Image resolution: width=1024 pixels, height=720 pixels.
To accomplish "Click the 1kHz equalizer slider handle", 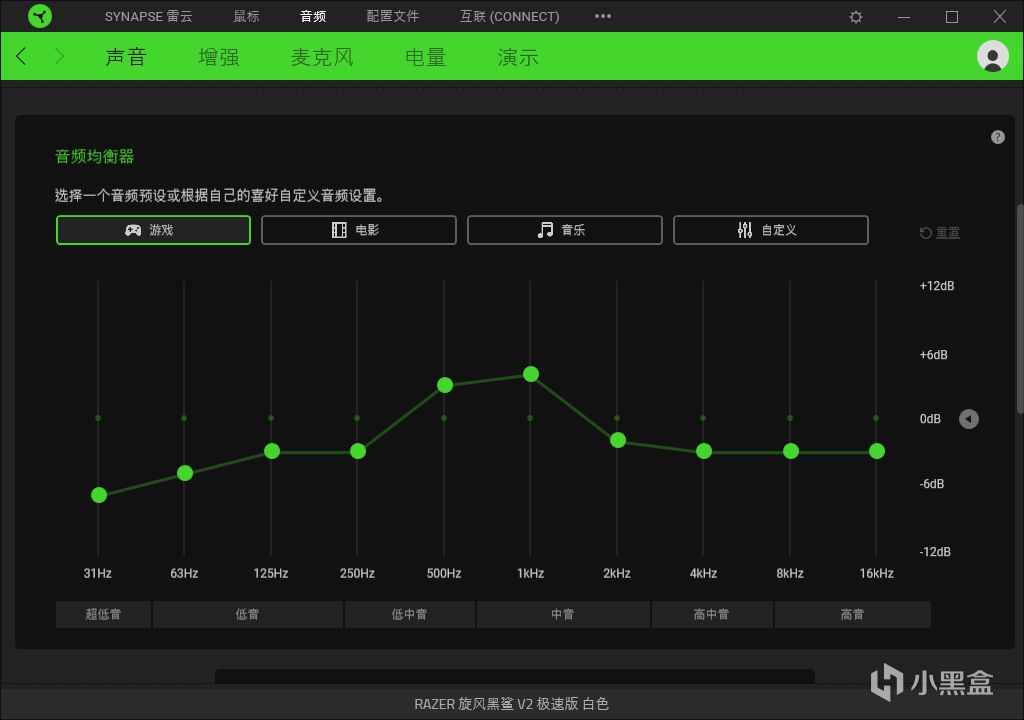I will [530, 374].
